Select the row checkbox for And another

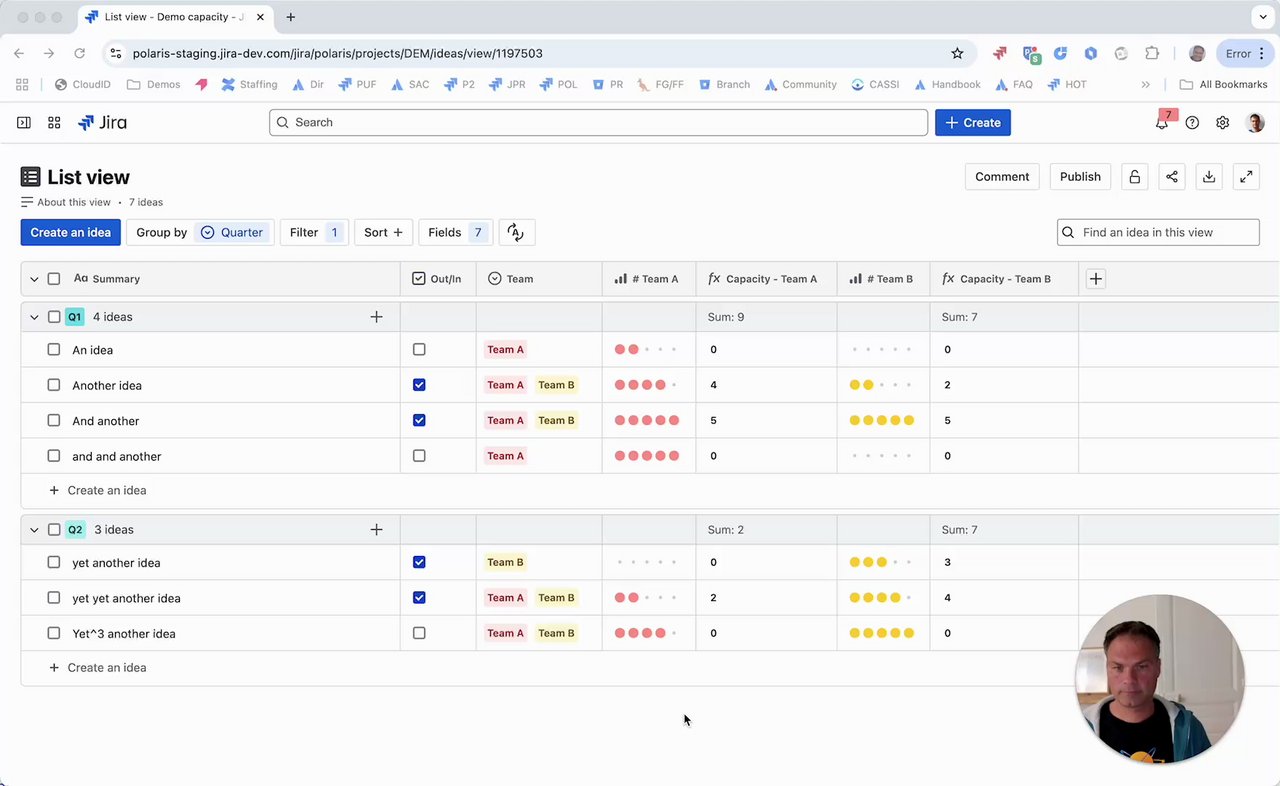[54, 421]
